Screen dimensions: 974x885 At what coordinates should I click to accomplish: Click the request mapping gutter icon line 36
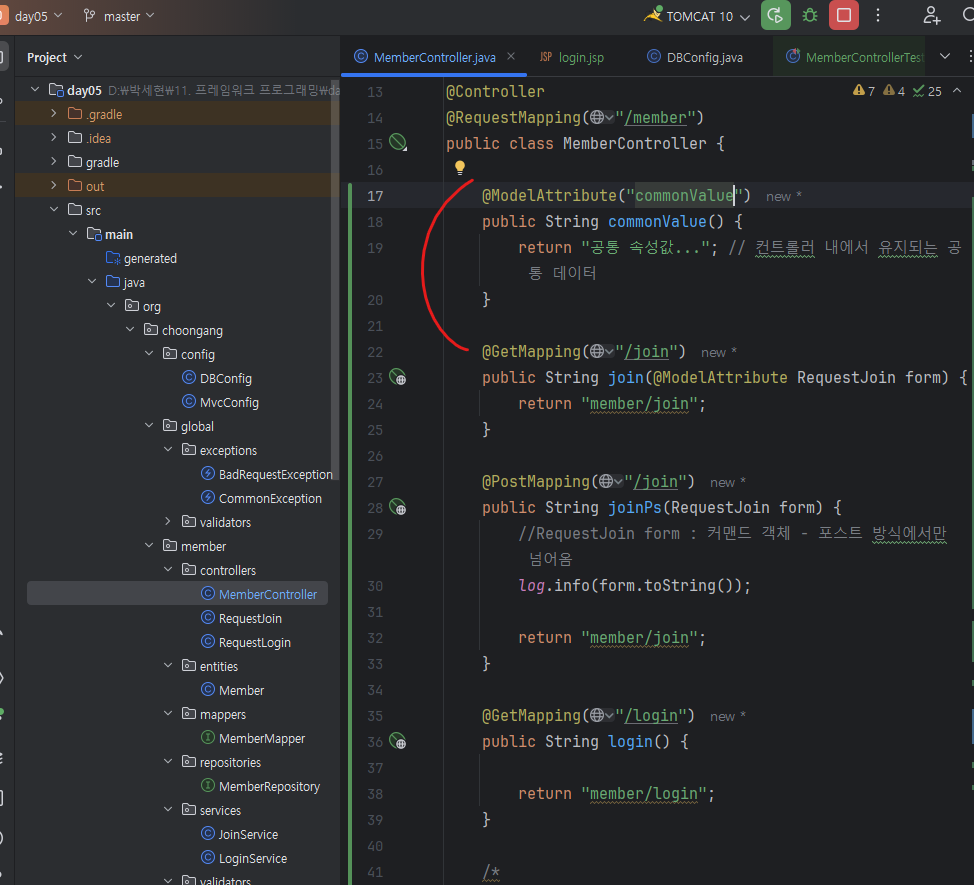click(x=398, y=741)
